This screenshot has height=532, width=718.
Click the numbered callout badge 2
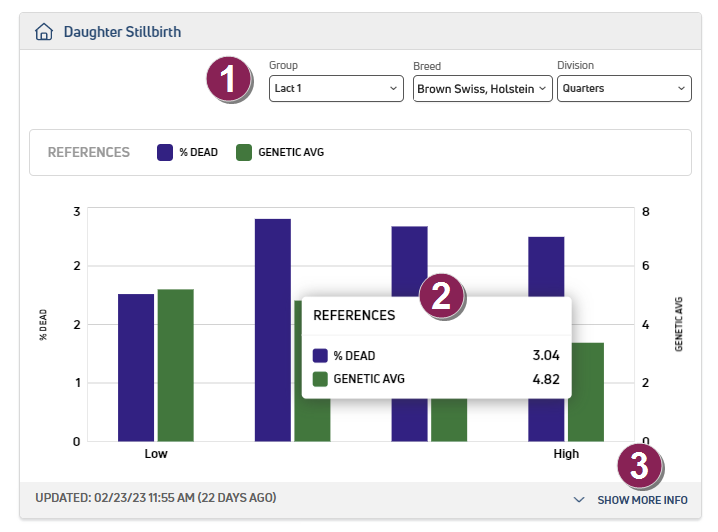click(442, 296)
